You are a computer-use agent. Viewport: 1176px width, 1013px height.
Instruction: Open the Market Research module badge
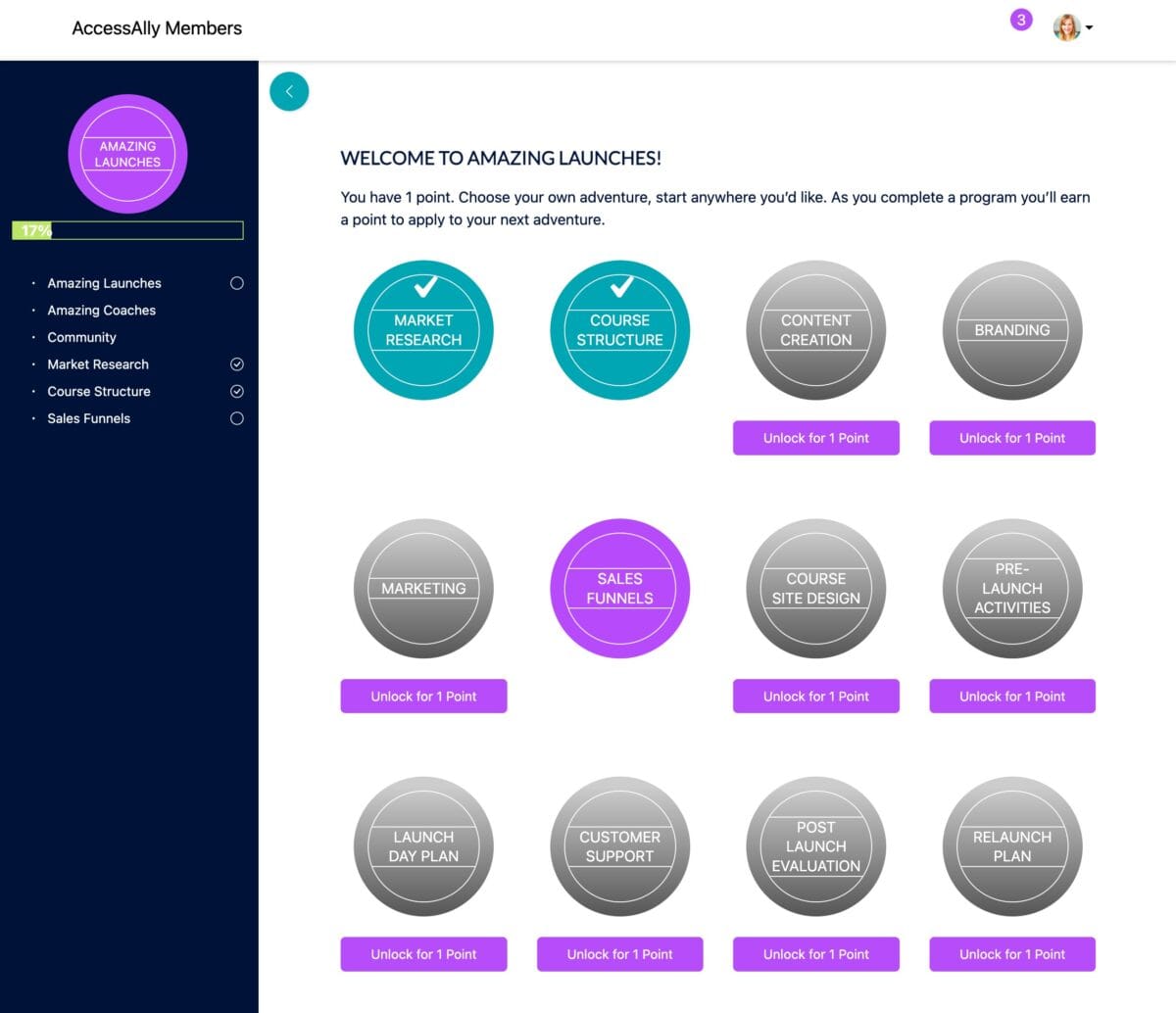tap(423, 330)
